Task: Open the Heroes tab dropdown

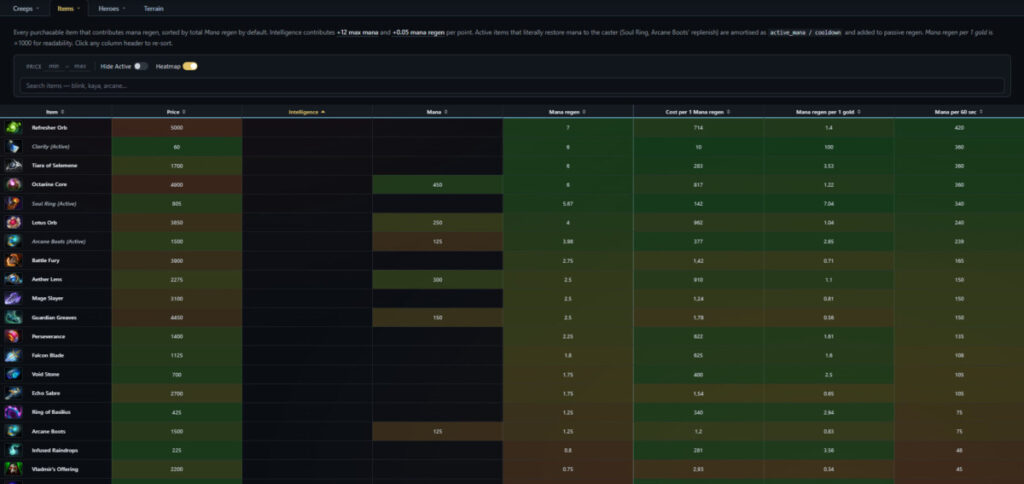Action: (x=112, y=8)
